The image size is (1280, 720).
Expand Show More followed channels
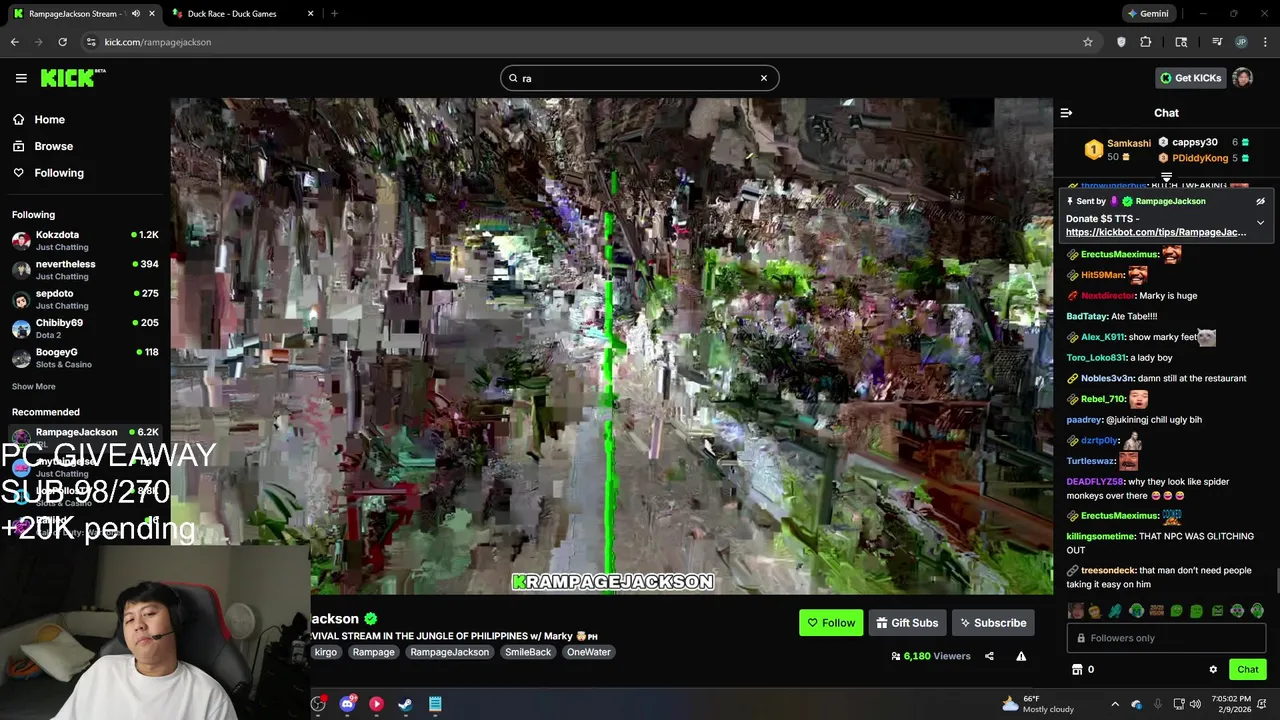tap(34, 386)
